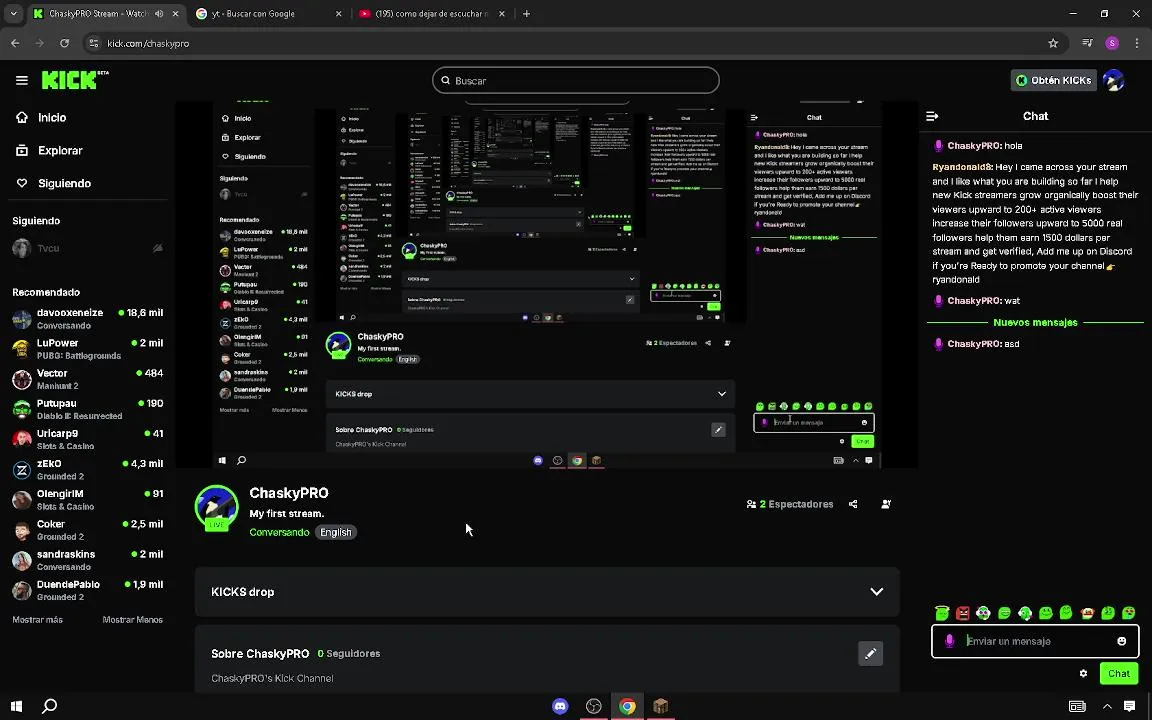Viewport: 1152px width, 720px height.
Task: Open OBS Studio from the taskbar
Action: [x=594, y=706]
